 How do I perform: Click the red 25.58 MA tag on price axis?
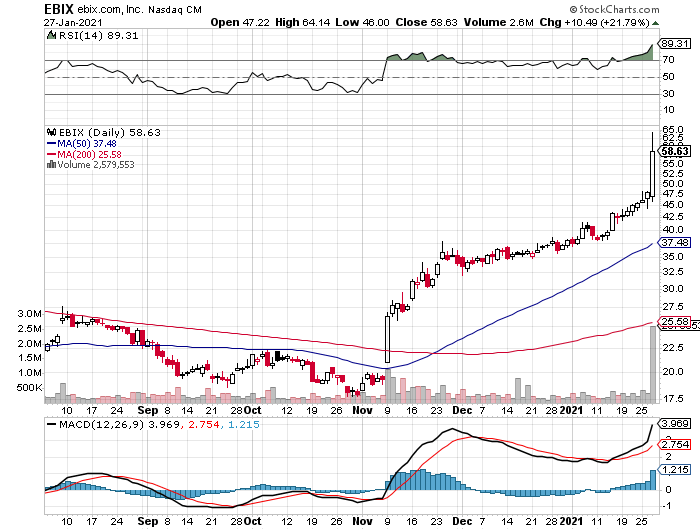click(675, 321)
